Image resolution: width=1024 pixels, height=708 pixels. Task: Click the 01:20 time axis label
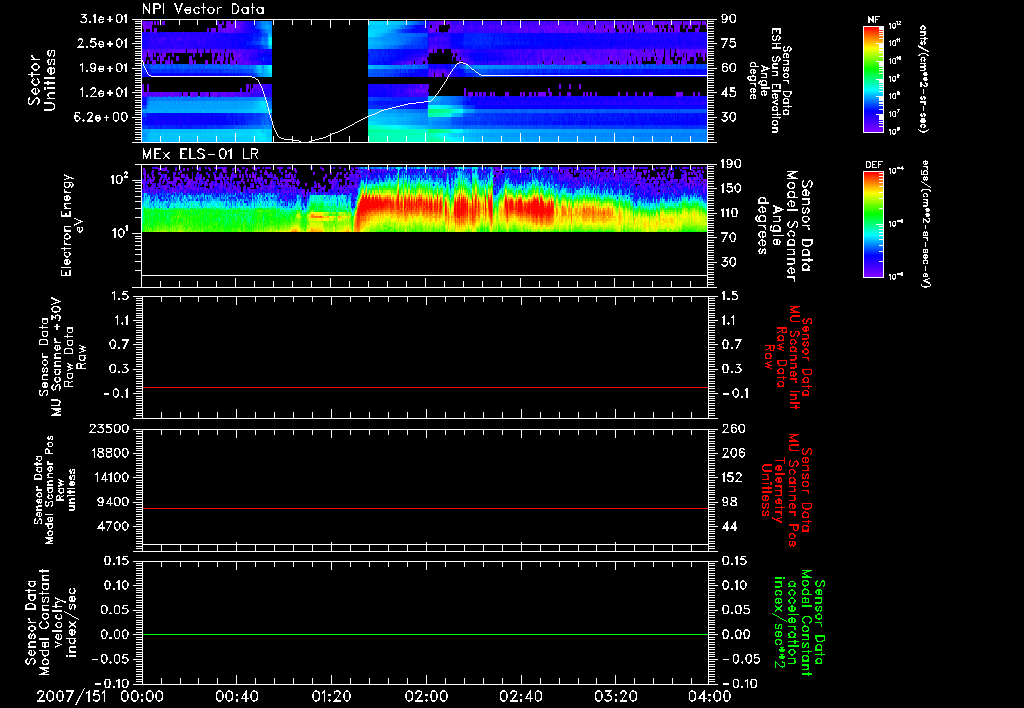[x=331, y=696]
